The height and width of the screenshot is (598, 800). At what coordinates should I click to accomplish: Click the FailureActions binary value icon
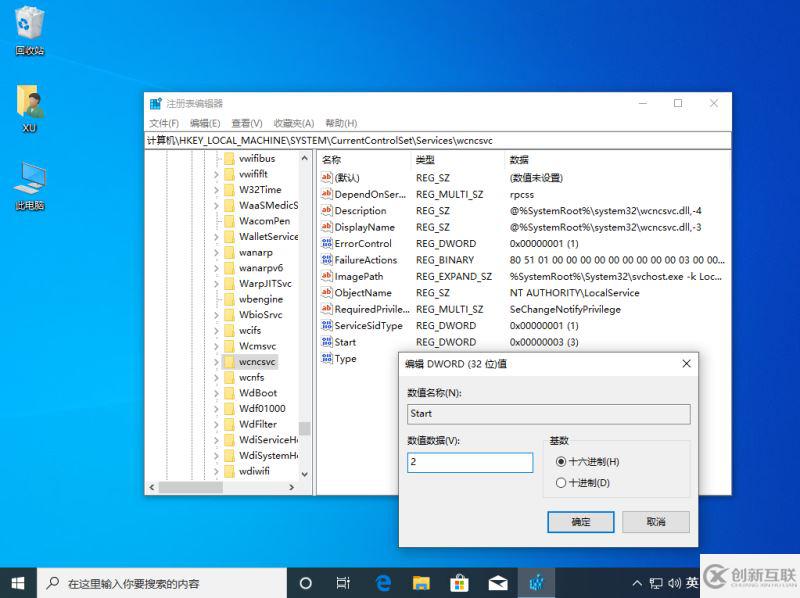[326, 260]
